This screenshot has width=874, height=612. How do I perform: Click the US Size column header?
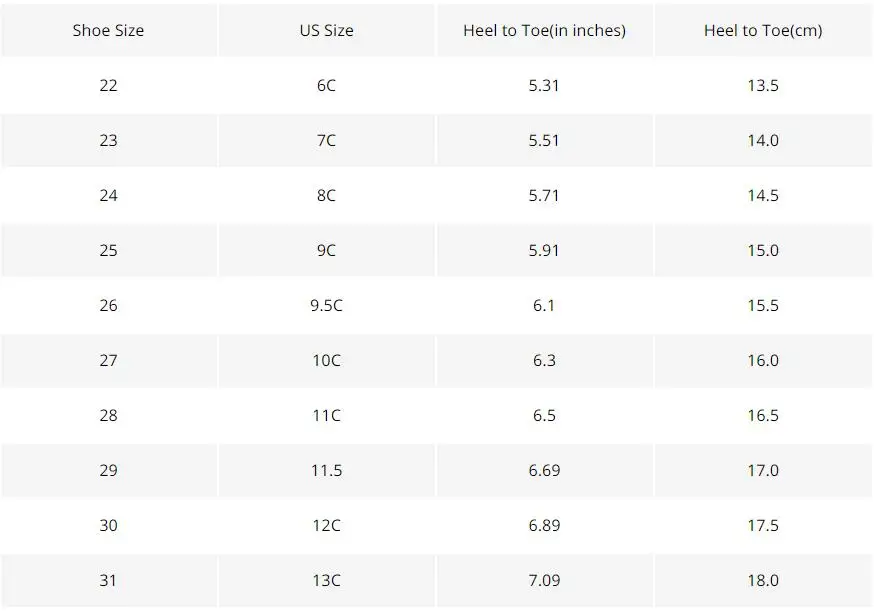(x=326, y=30)
